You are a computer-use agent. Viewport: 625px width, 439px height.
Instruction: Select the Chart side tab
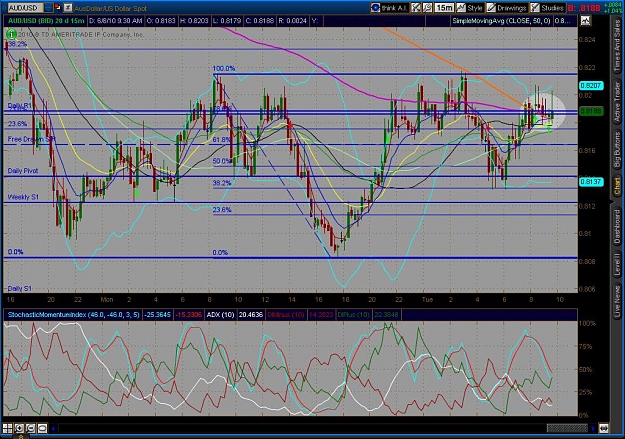(617, 187)
